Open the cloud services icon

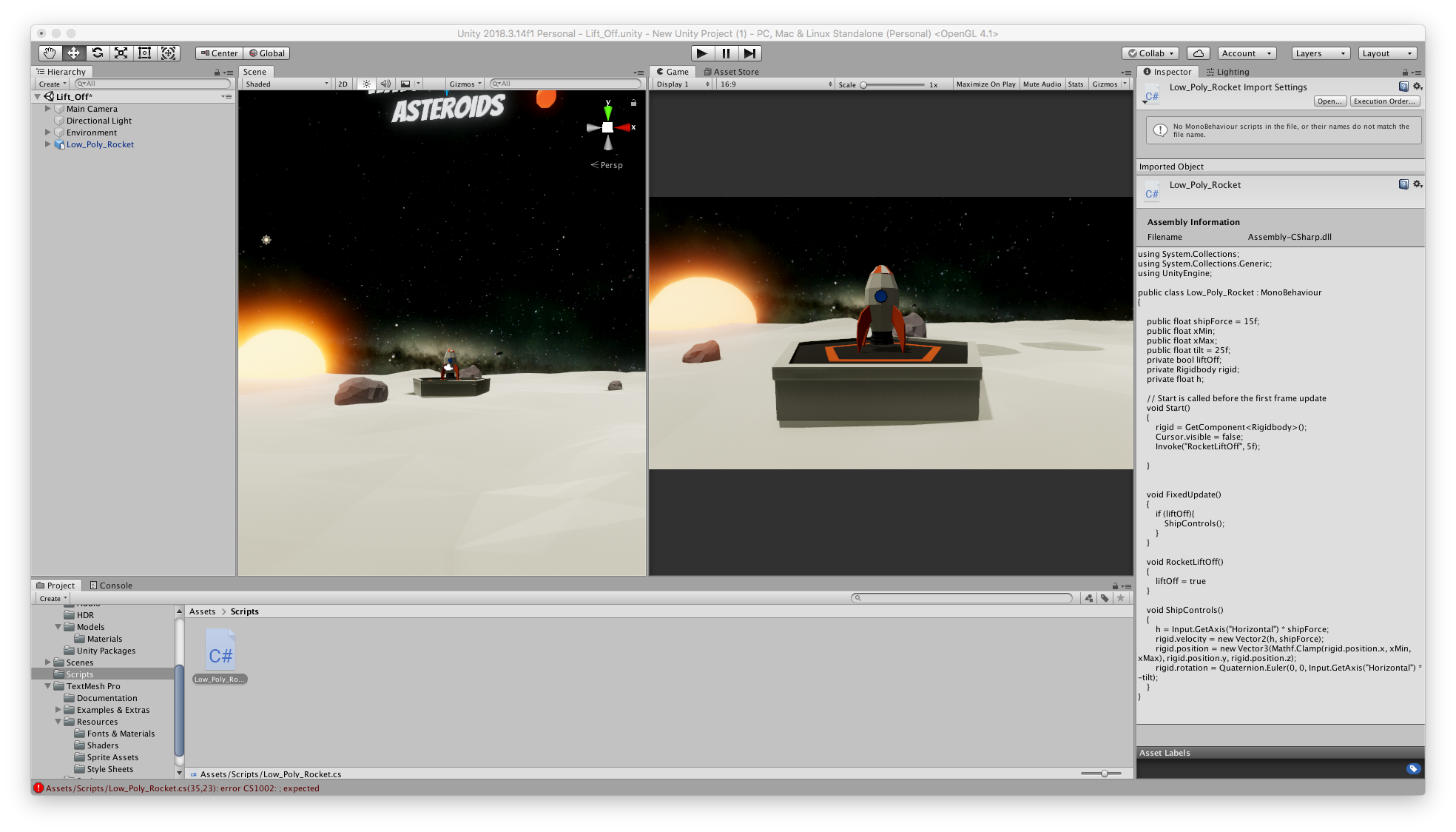[1198, 53]
